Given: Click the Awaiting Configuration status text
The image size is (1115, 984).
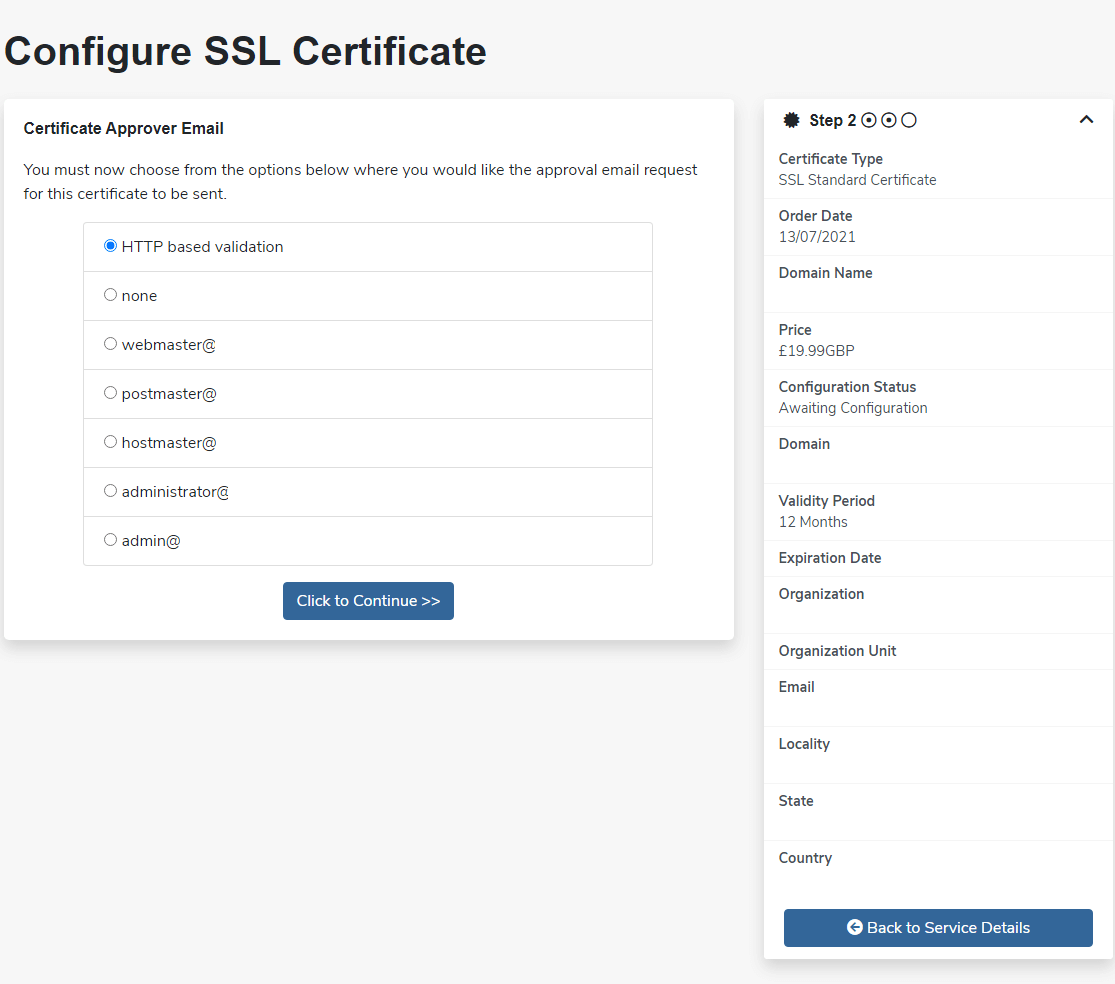Looking at the screenshot, I should pos(853,407).
